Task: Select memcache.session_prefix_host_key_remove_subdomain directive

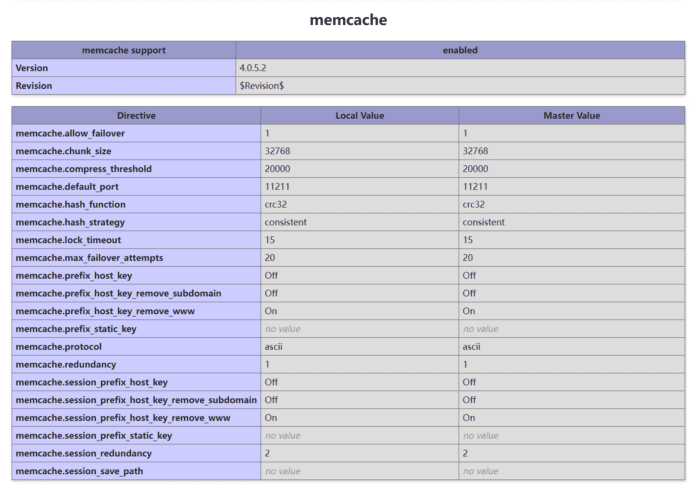Action: (x=136, y=400)
